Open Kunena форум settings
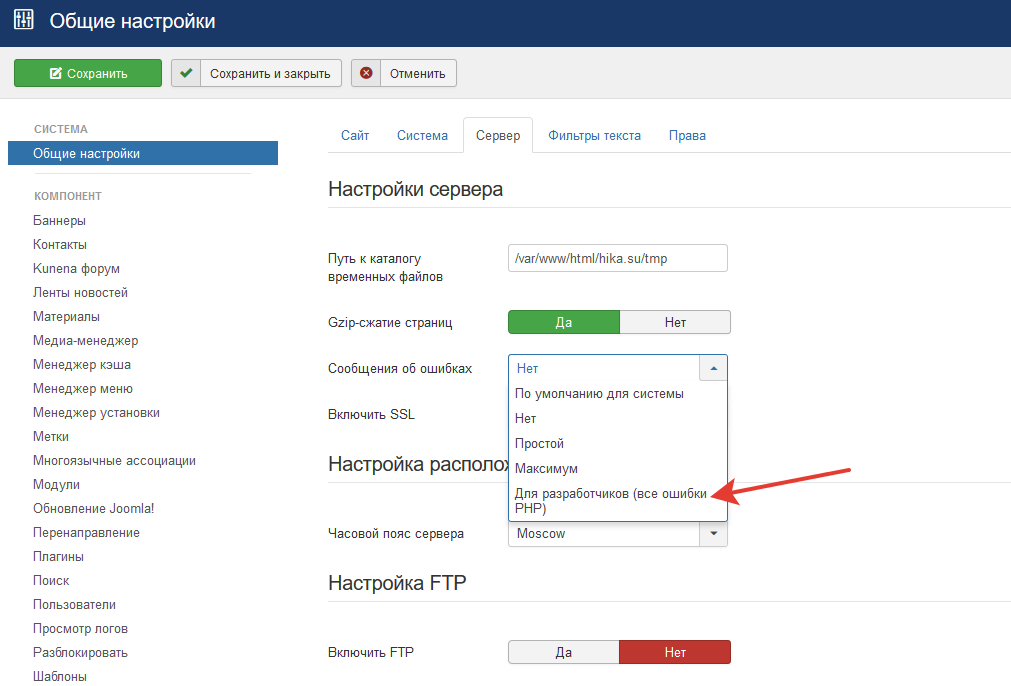This screenshot has width=1011, height=686. [76, 268]
